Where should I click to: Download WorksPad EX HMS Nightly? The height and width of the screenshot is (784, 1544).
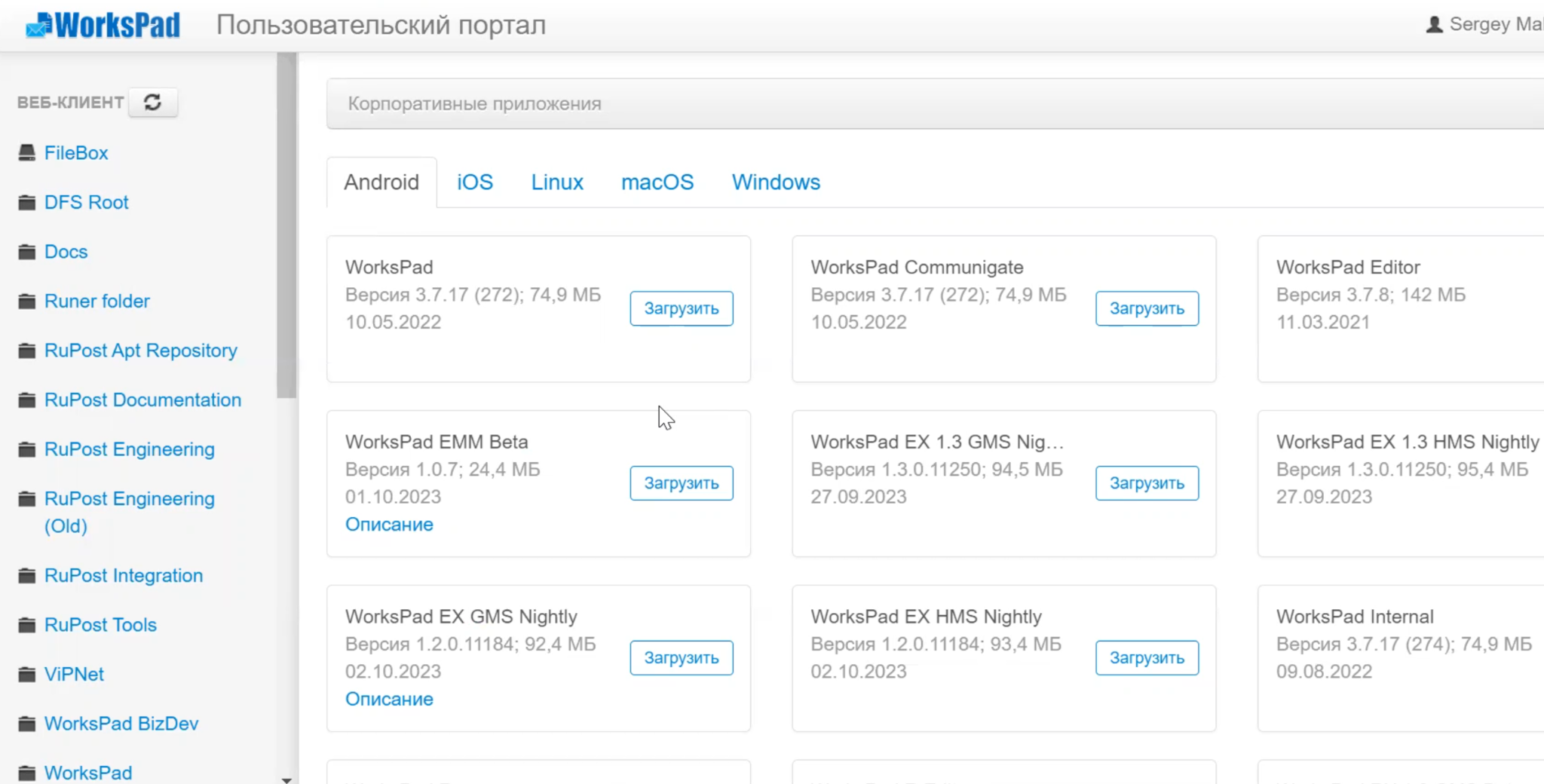pyautogui.click(x=1147, y=658)
